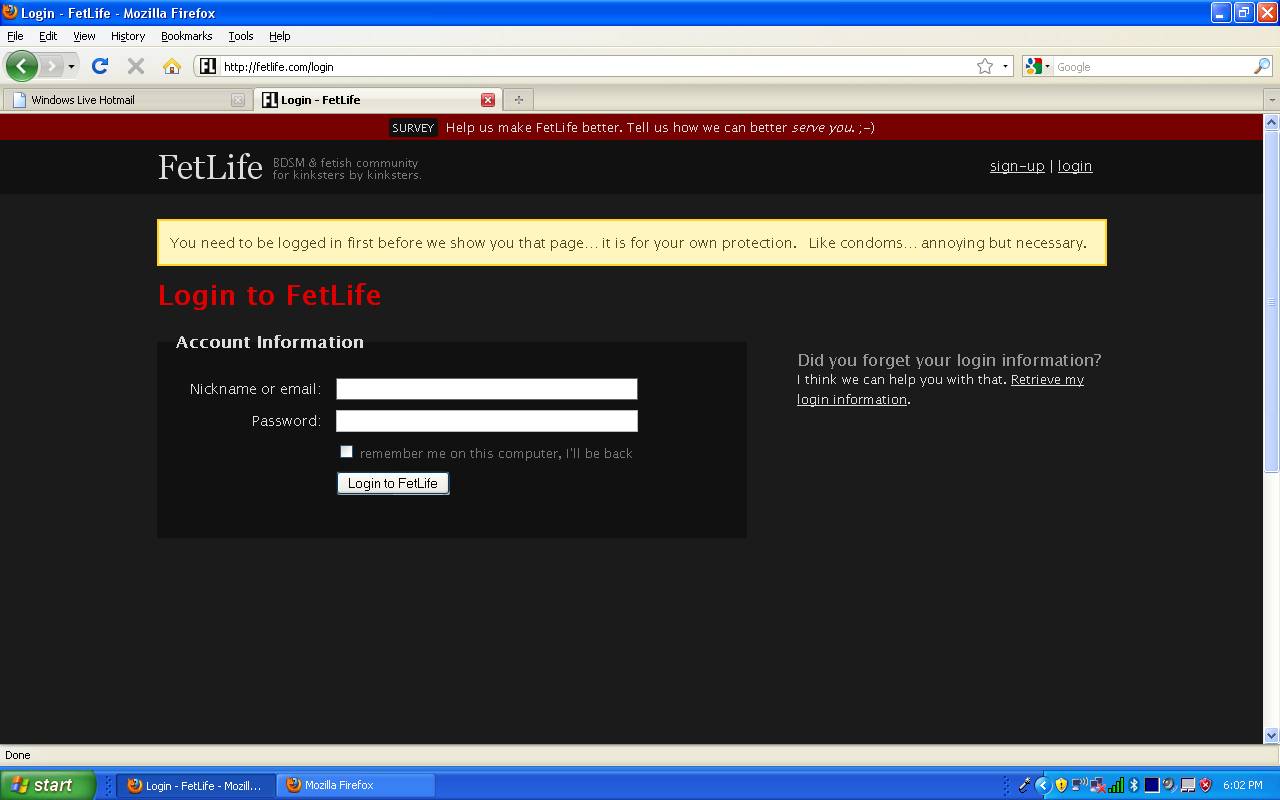This screenshot has width=1280, height=800.
Task: Click the FetLife logo
Action: (210, 167)
